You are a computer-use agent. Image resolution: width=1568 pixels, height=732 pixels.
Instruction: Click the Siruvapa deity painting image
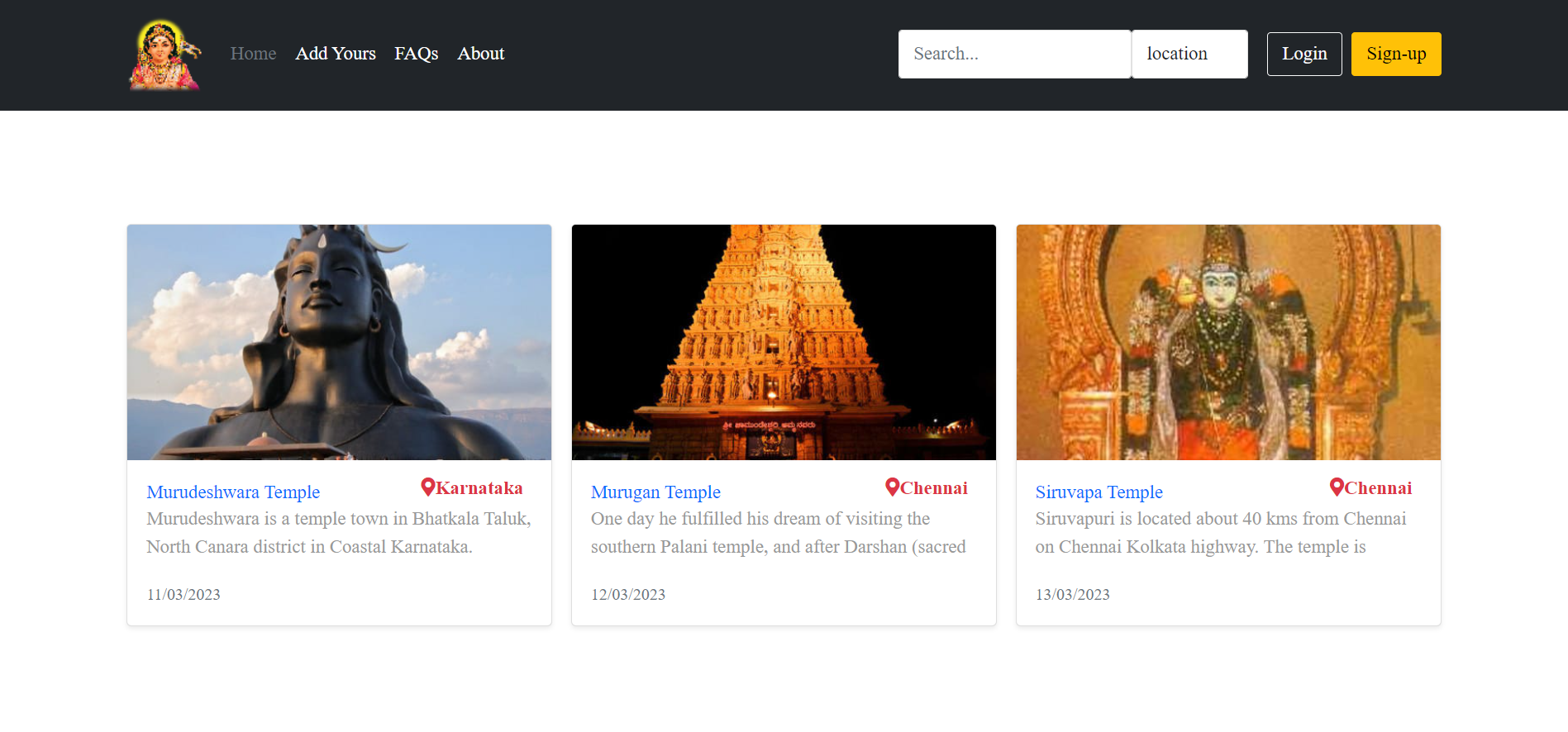coord(1227,342)
